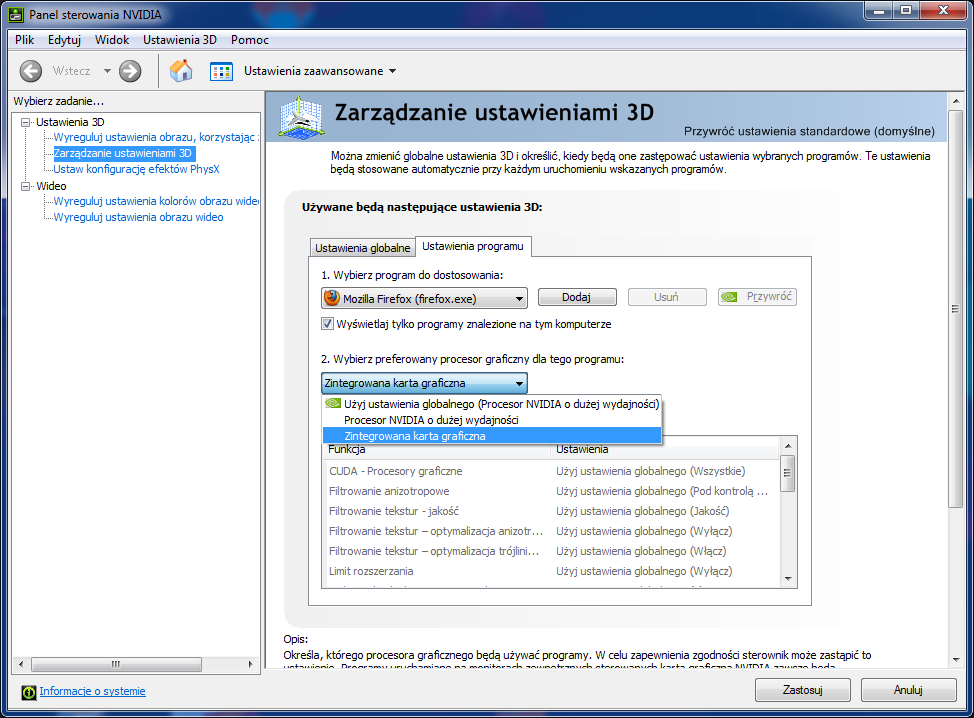Screen dimensions: 974x718
Task: Open 'Wyreguluj ustawienia obrazu, korzystając' tree item
Action: click(154, 137)
